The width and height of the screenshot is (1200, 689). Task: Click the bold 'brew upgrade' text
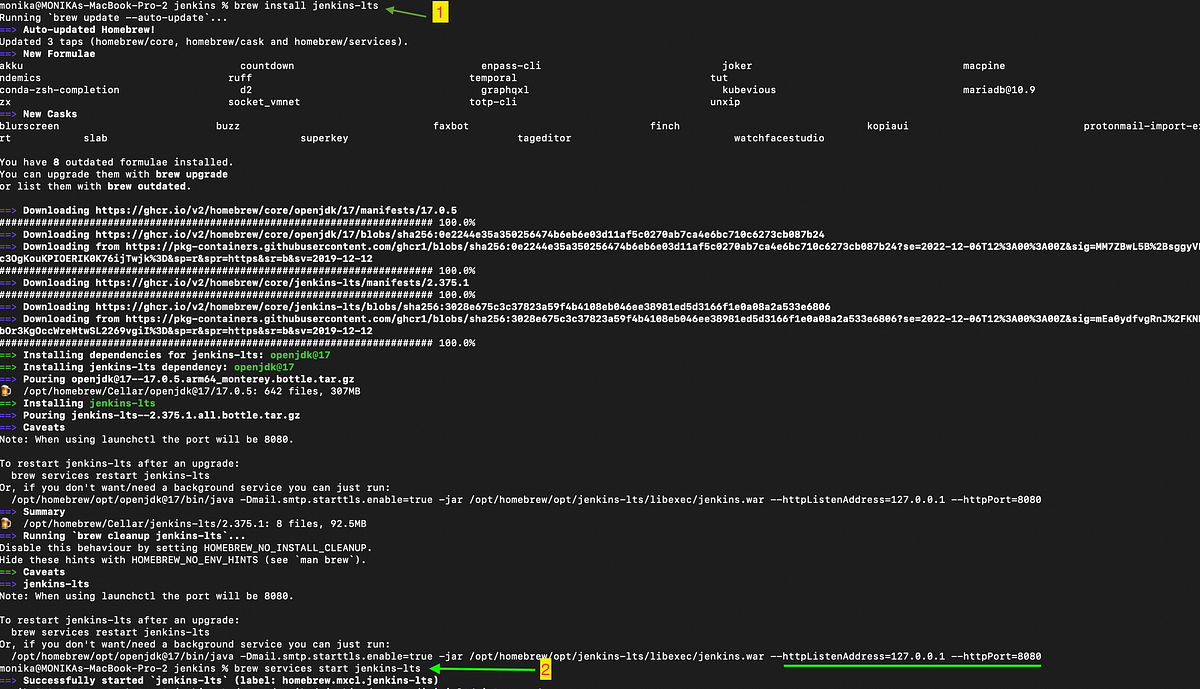click(192, 174)
